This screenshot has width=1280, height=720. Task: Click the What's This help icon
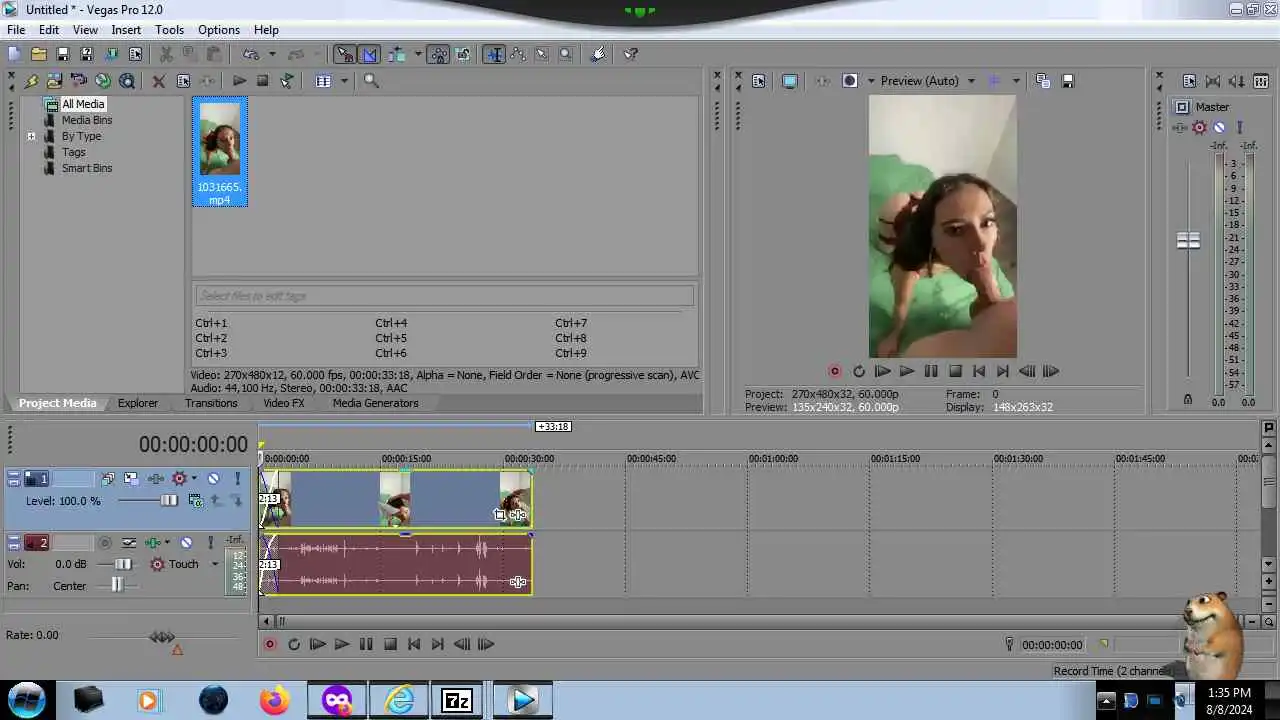pyautogui.click(x=630, y=54)
